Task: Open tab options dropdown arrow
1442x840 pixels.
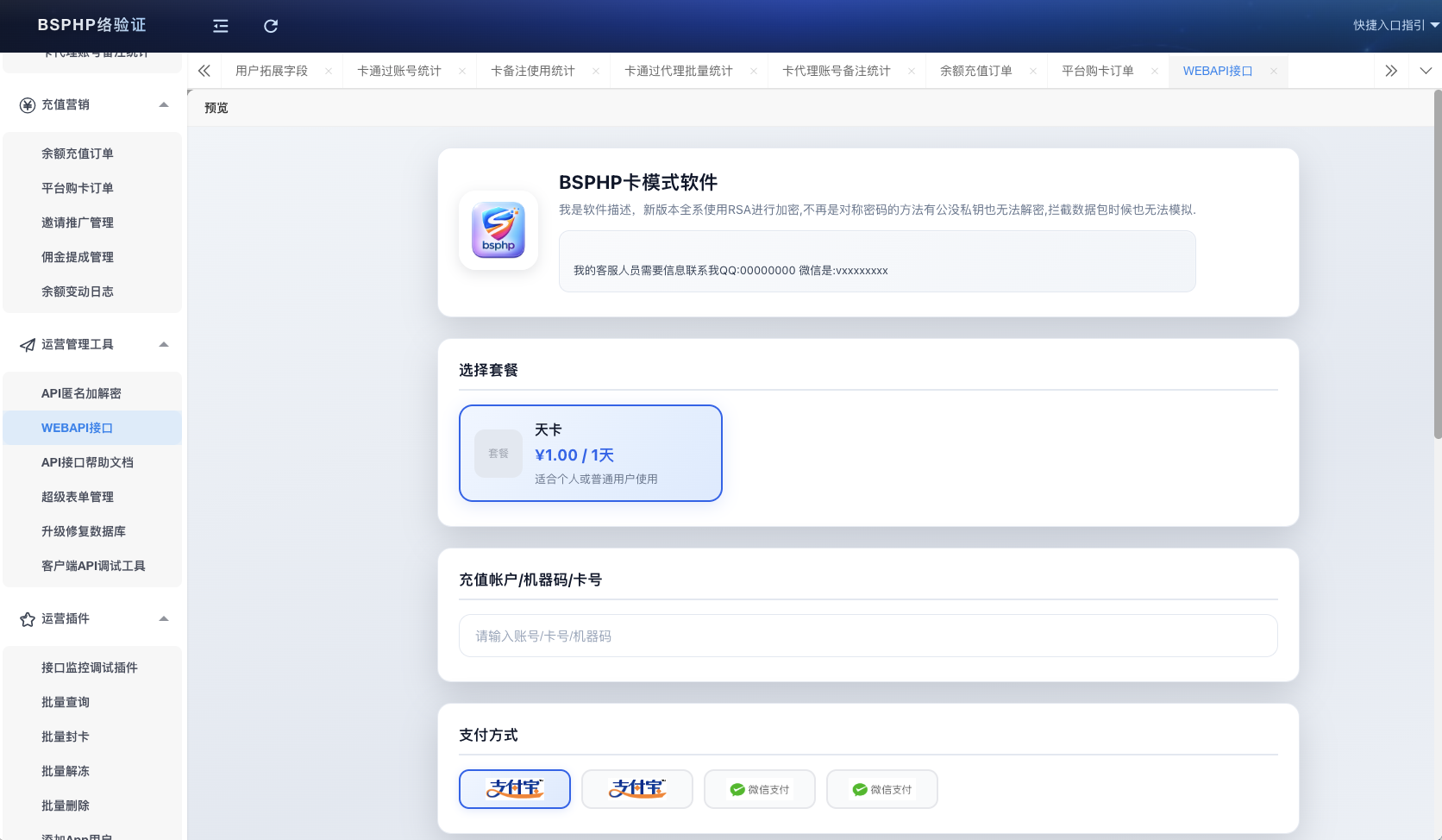Action: click(x=1426, y=71)
